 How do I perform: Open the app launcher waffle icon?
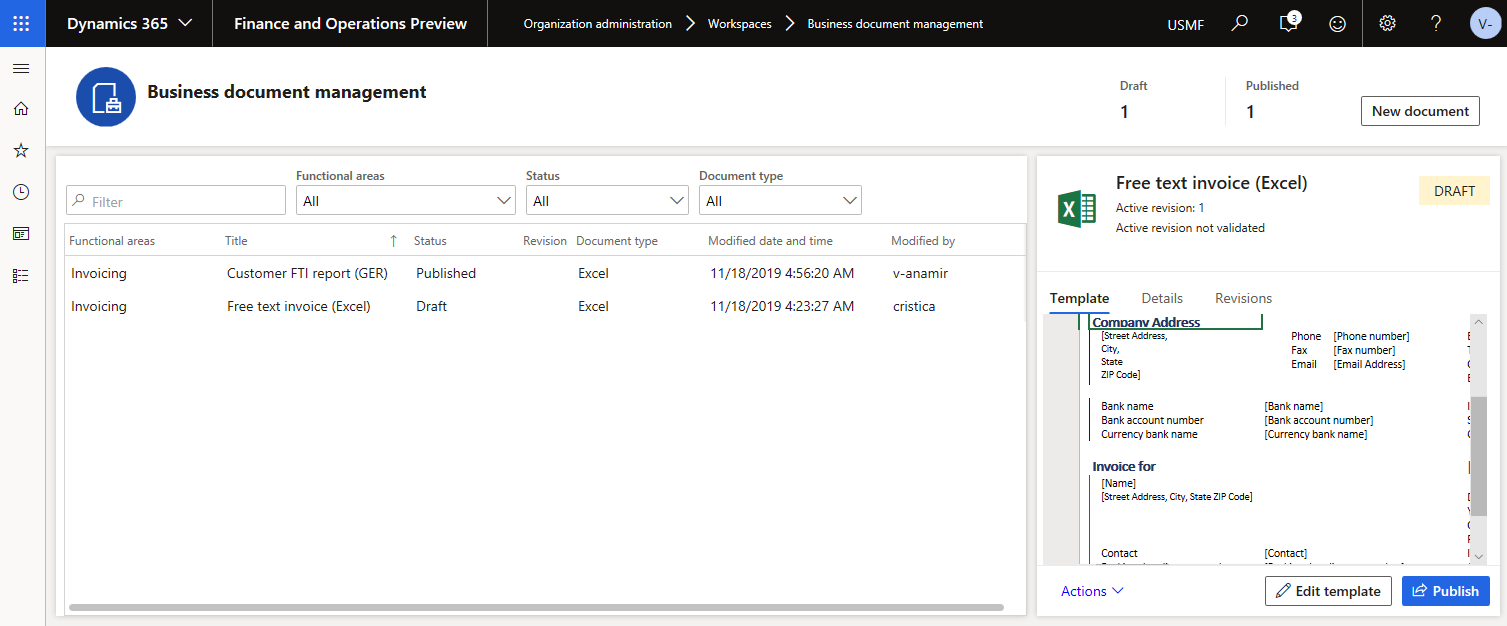tap(22, 23)
